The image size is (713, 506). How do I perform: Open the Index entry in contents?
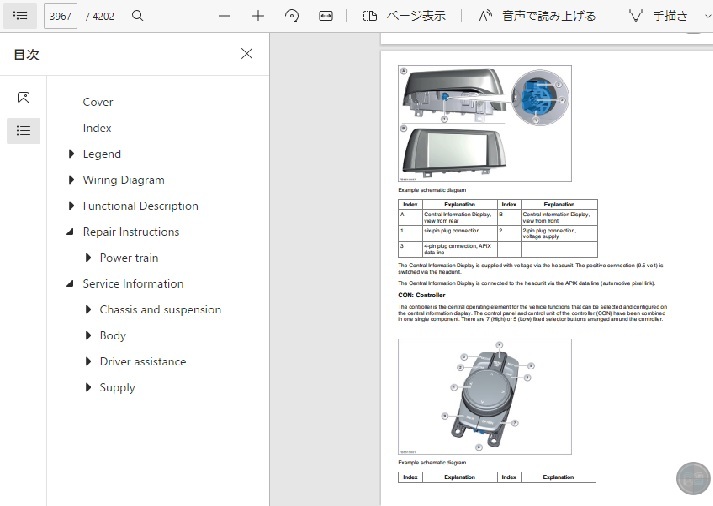tap(97, 128)
